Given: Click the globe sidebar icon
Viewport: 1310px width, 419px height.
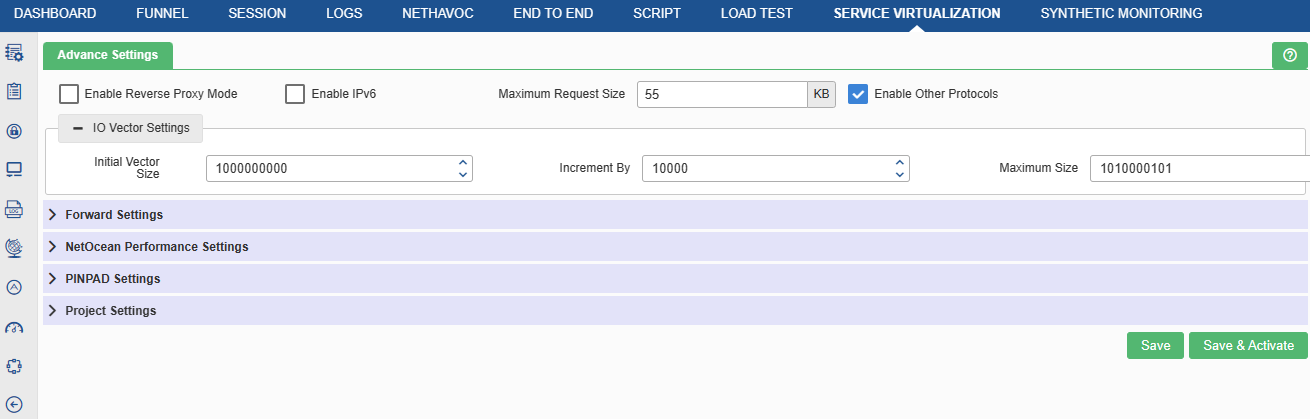Looking at the screenshot, I should (x=15, y=247).
